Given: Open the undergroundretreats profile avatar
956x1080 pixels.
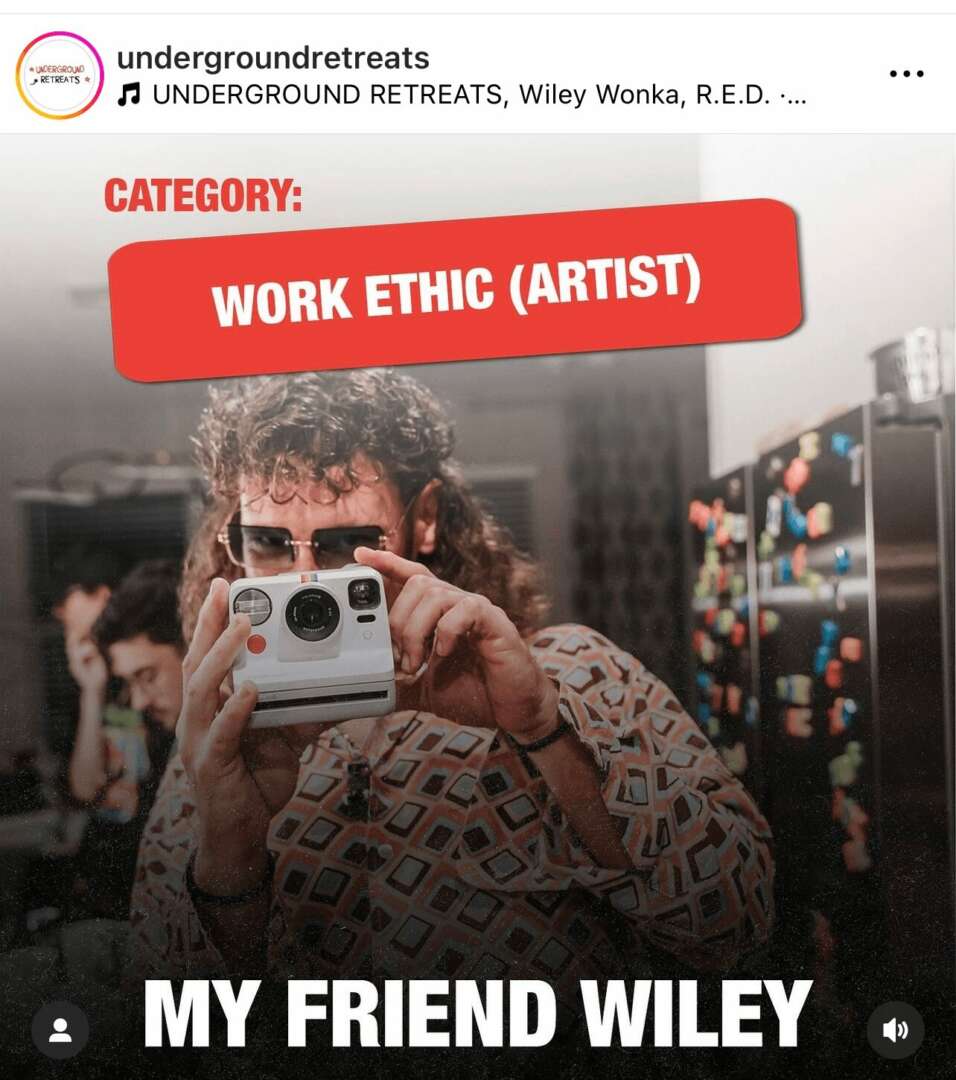Looking at the screenshot, I should (59, 74).
